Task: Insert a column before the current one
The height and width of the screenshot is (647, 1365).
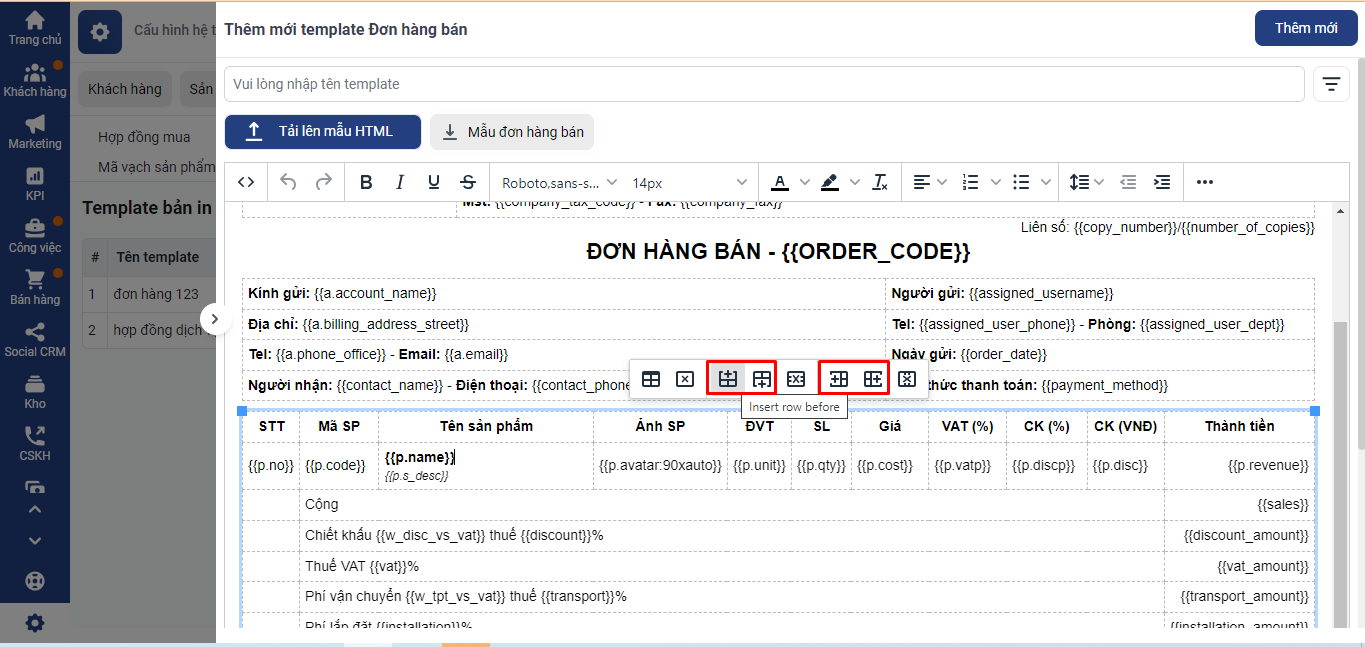Action: tap(838, 379)
